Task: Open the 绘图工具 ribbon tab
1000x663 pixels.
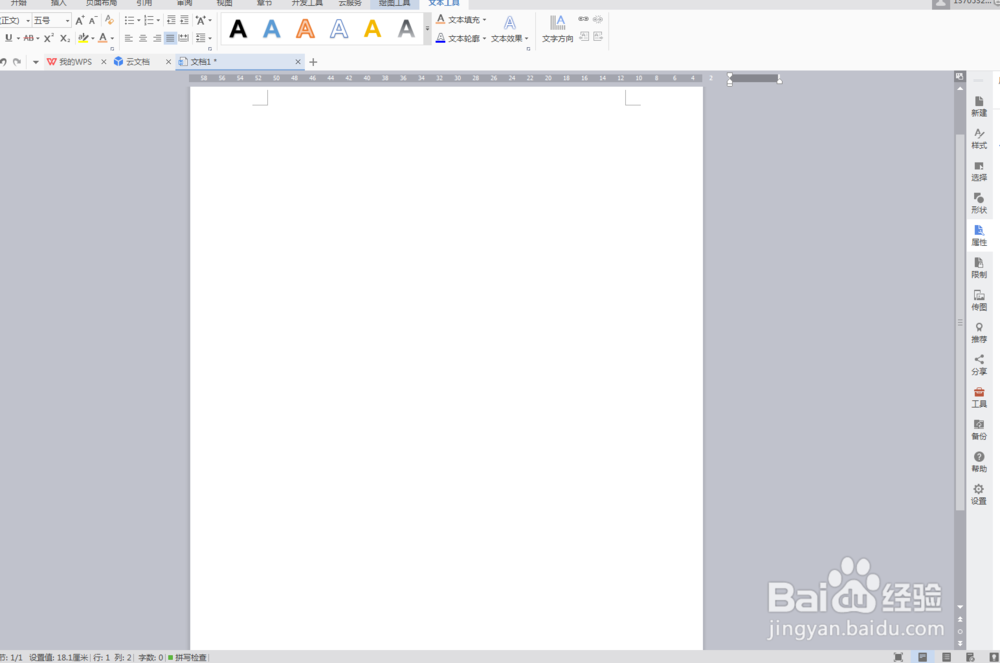Action: [x=394, y=3]
